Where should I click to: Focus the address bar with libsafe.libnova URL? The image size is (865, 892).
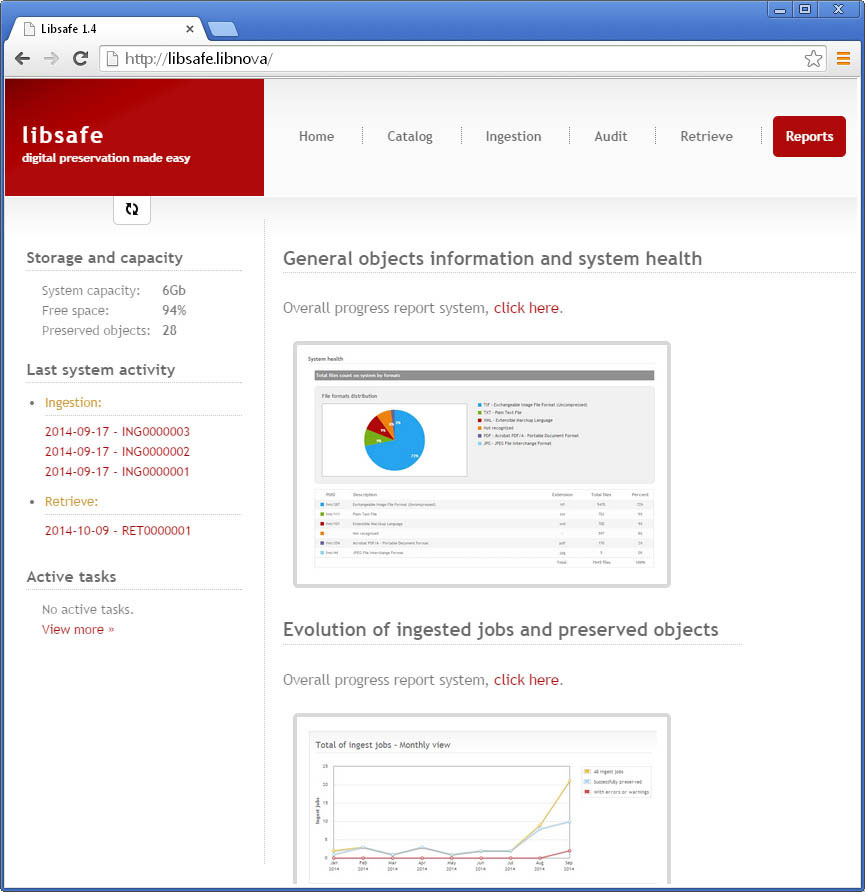462,59
